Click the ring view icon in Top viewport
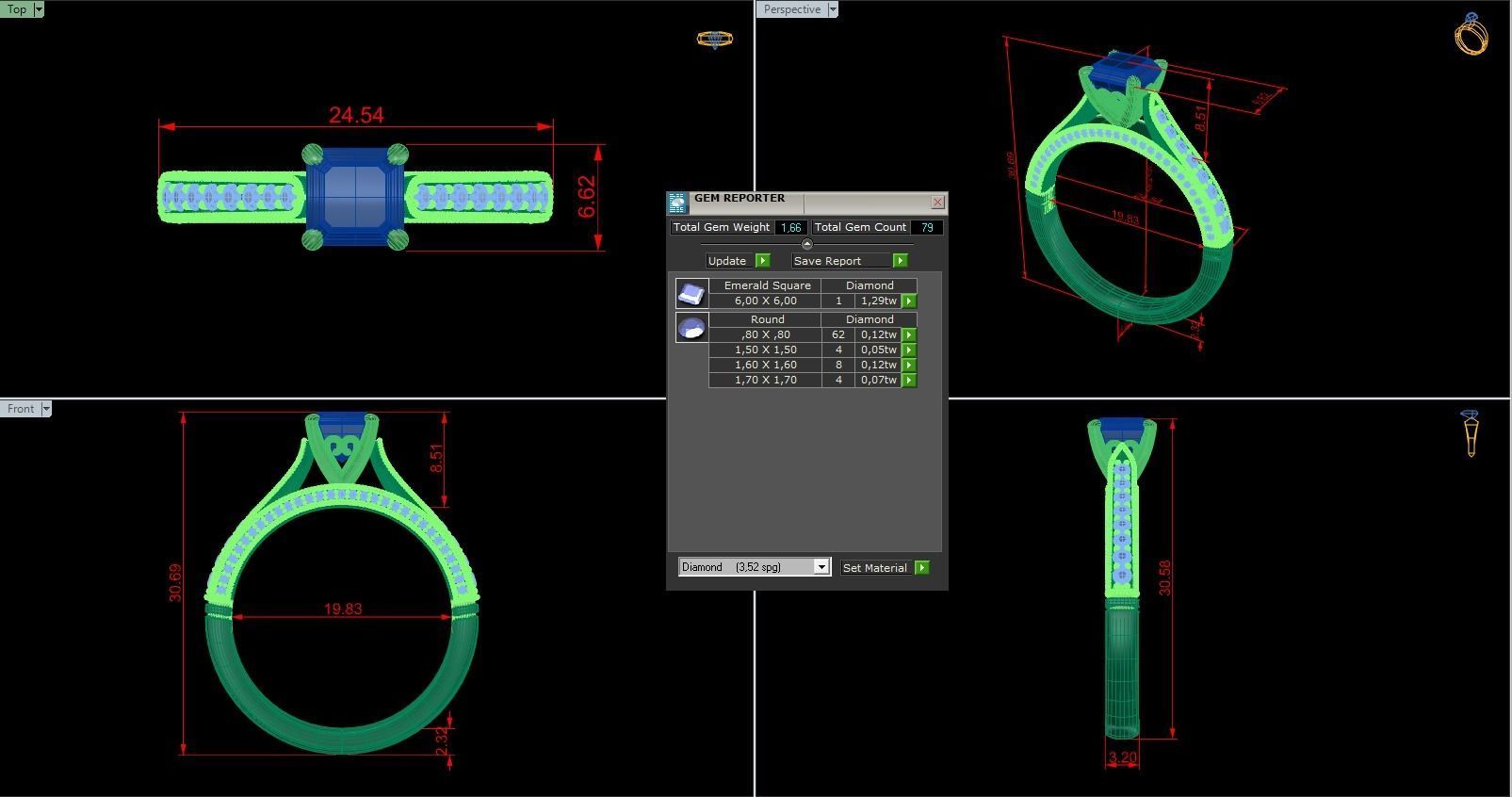The image size is (1512, 797). click(x=714, y=40)
